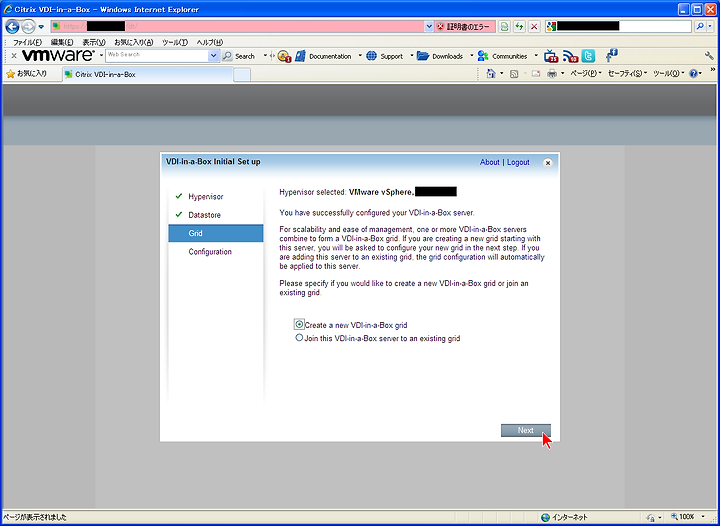Click the vmware toolbar logo
This screenshot has height=526, width=720.
(x=58, y=56)
